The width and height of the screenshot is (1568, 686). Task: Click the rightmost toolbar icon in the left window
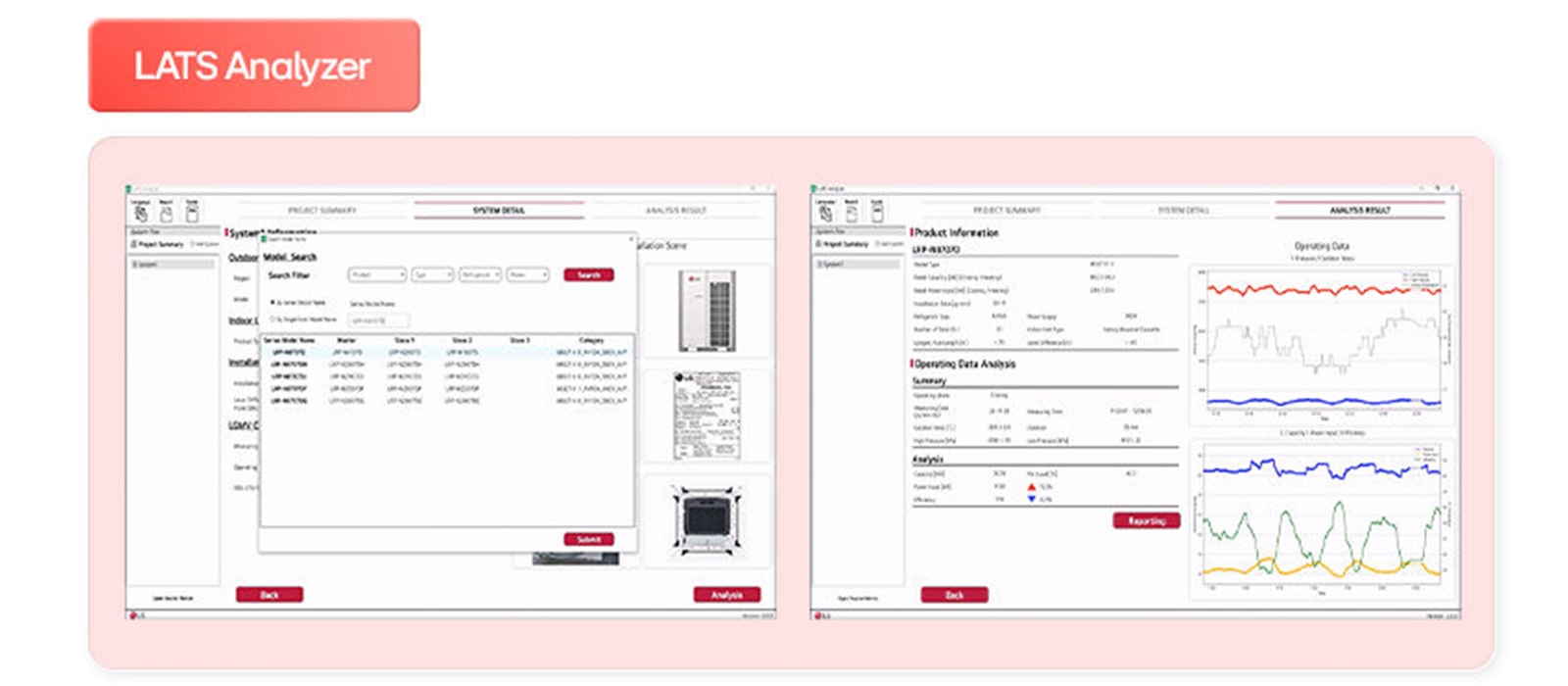click(192, 212)
